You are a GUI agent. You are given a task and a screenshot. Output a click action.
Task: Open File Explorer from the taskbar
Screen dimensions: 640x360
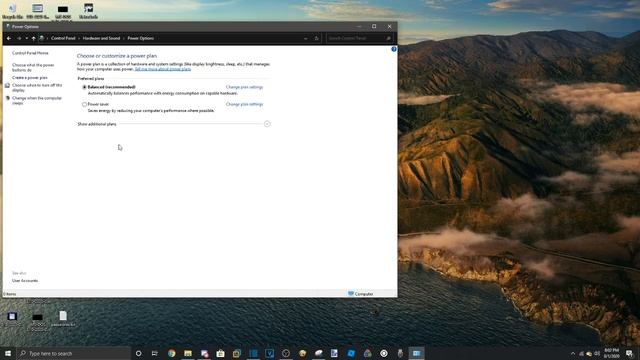coord(188,353)
